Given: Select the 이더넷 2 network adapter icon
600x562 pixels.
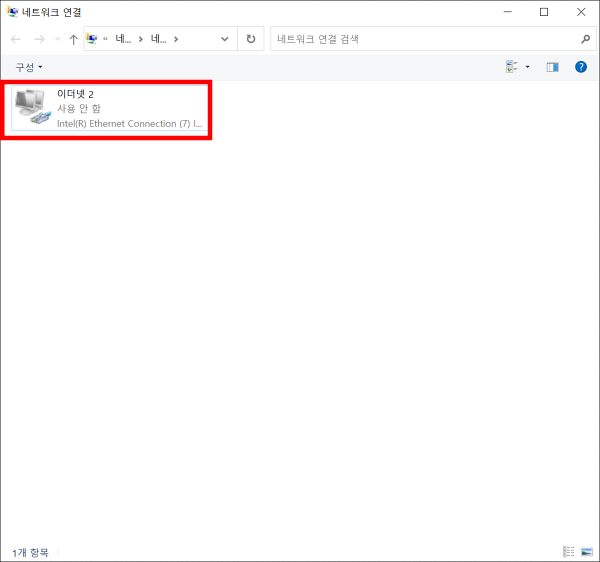Looking at the screenshot, I should tap(33, 107).
